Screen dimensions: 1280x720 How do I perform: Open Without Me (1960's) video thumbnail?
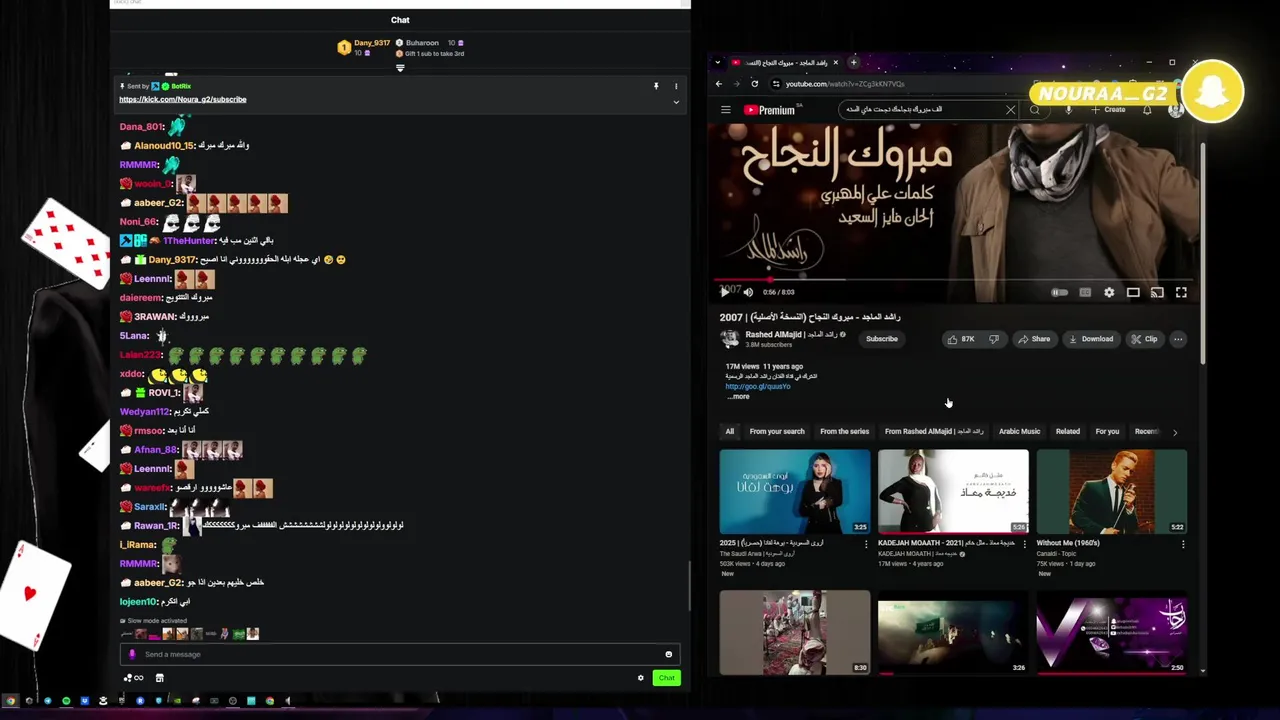tap(1111, 491)
